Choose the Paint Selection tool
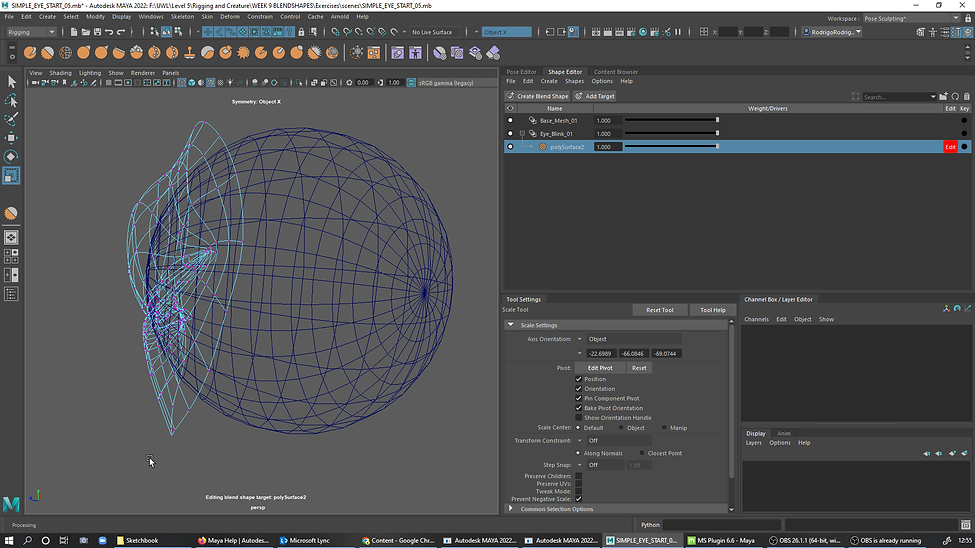The image size is (975, 548). [11, 119]
